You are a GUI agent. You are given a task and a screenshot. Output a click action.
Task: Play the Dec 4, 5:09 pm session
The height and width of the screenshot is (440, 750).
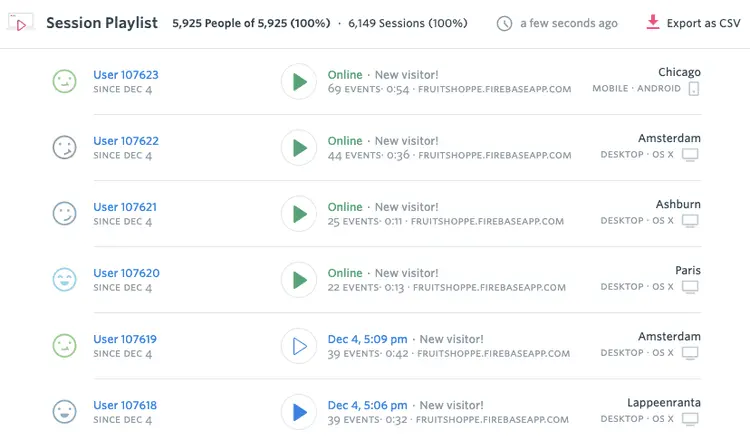297,346
